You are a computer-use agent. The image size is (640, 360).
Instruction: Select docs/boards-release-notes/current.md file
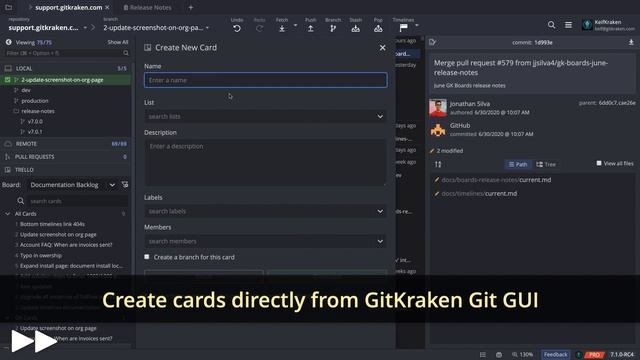(x=496, y=180)
